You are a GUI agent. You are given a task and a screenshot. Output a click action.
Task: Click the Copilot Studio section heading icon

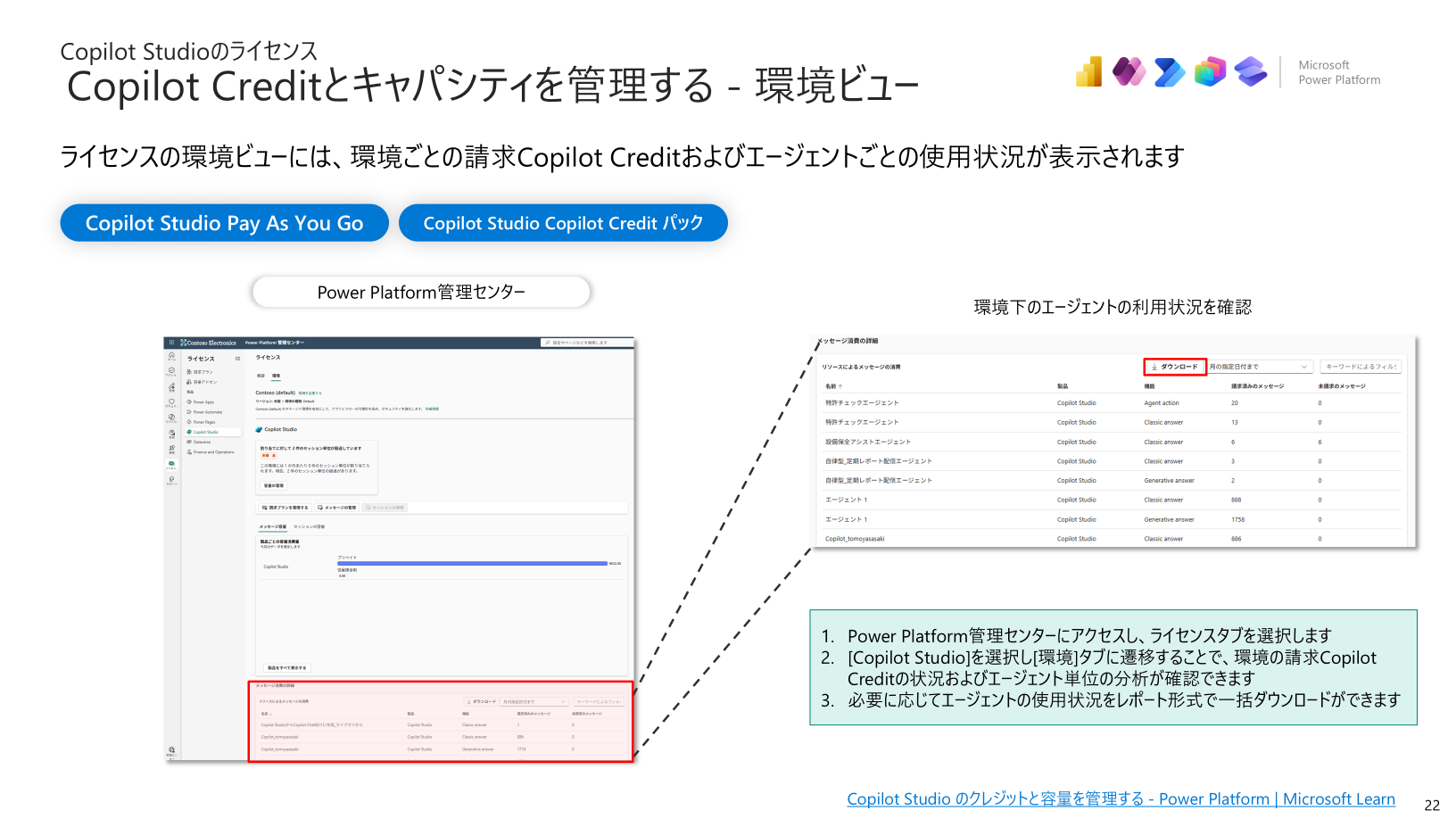[259, 429]
